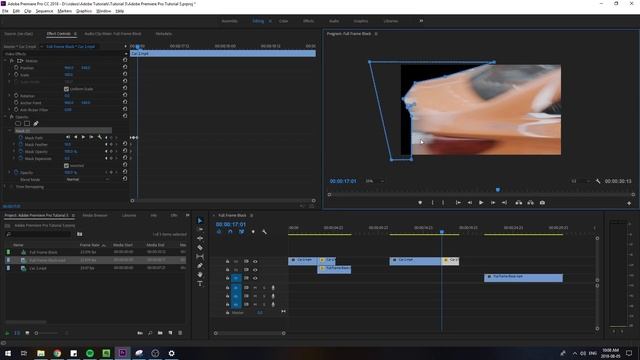Toggle top video track eye visibility
Screen dimensions: 640x360
tap(255, 261)
